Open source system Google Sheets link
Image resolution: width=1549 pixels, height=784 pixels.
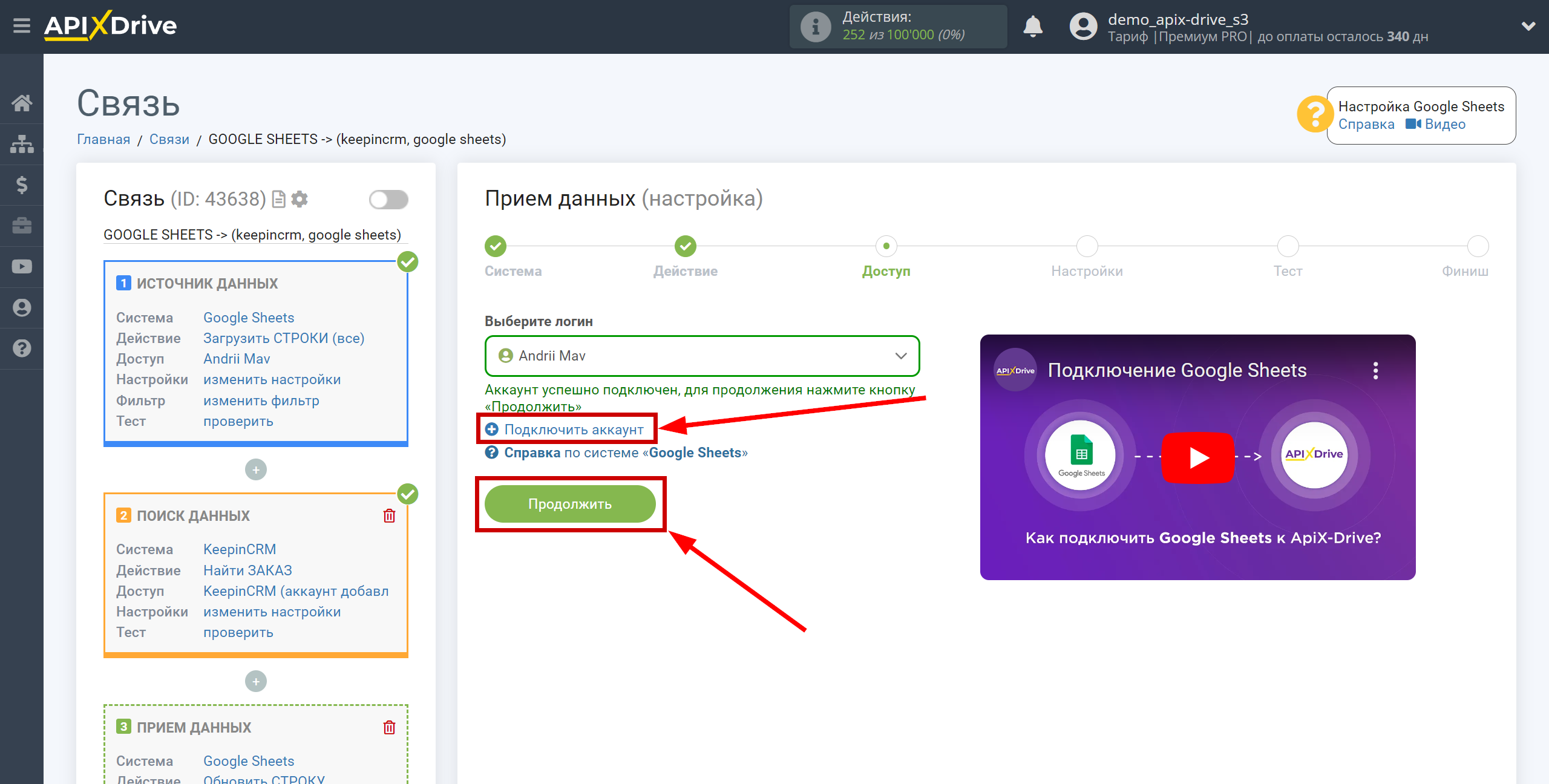pos(249,318)
